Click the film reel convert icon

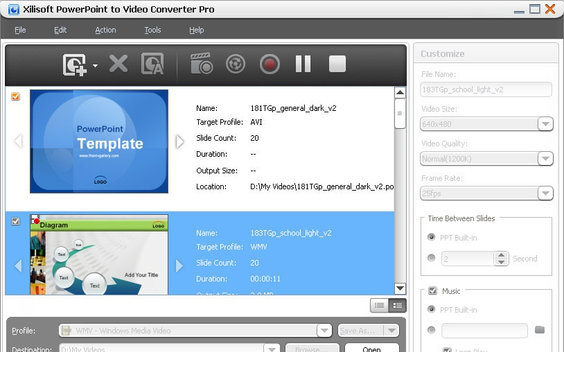[x=235, y=64]
